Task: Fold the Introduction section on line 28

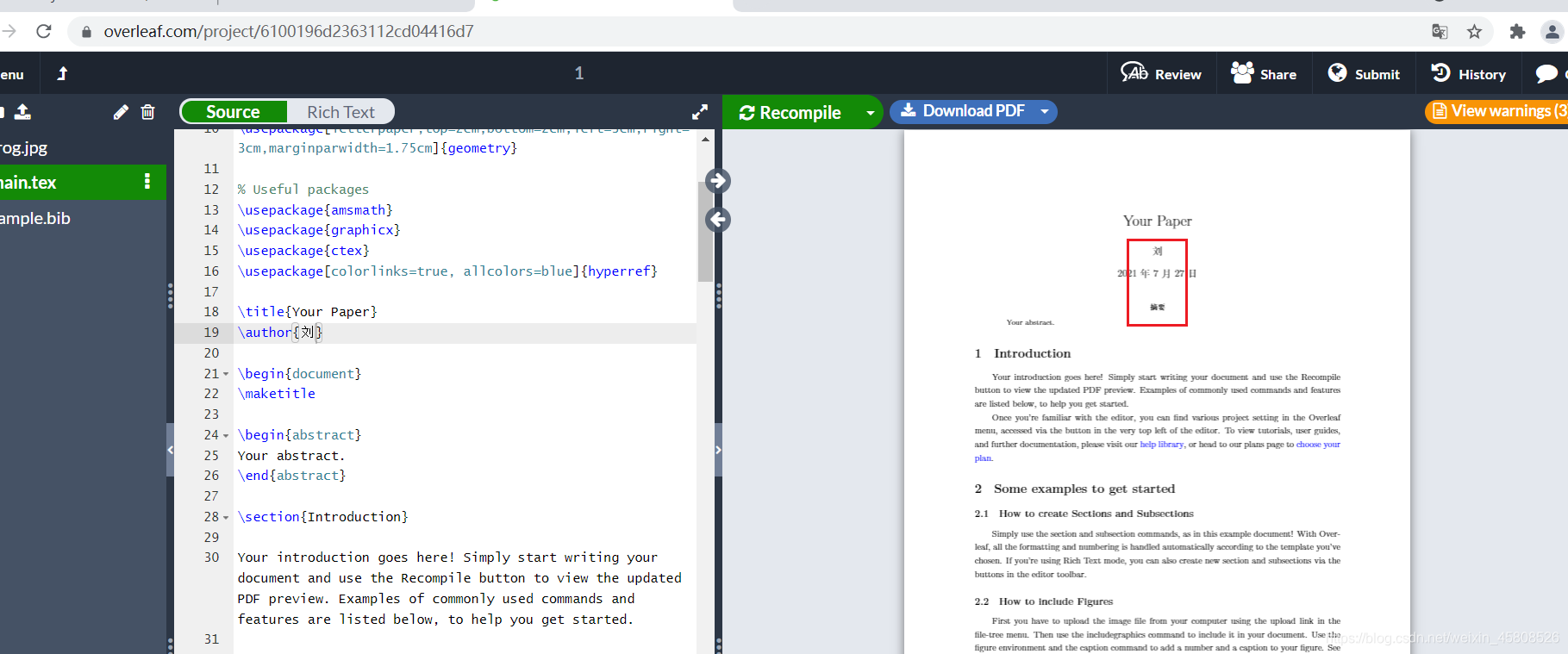Action: (226, 517)
